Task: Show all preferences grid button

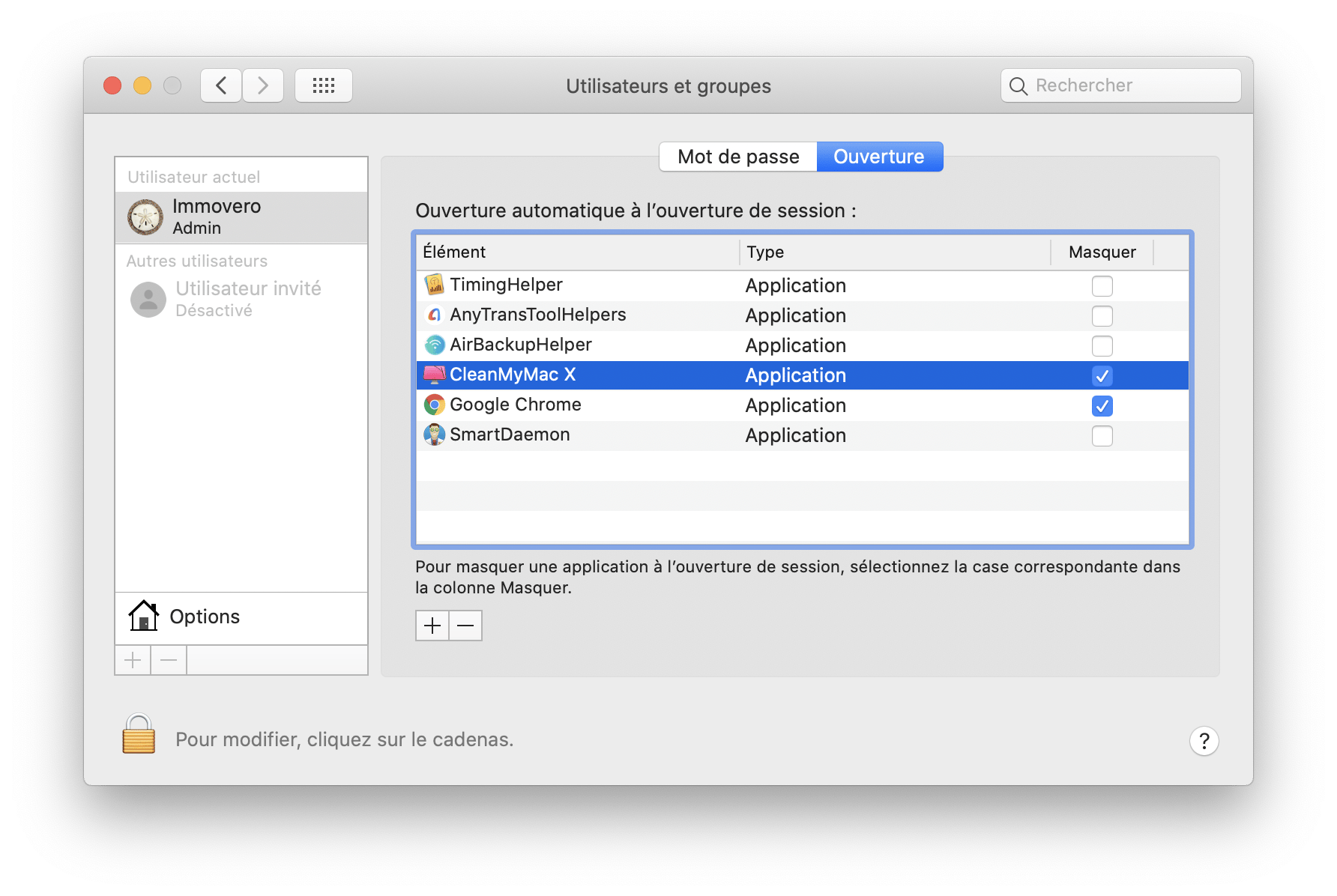Action: pos(324,85)
